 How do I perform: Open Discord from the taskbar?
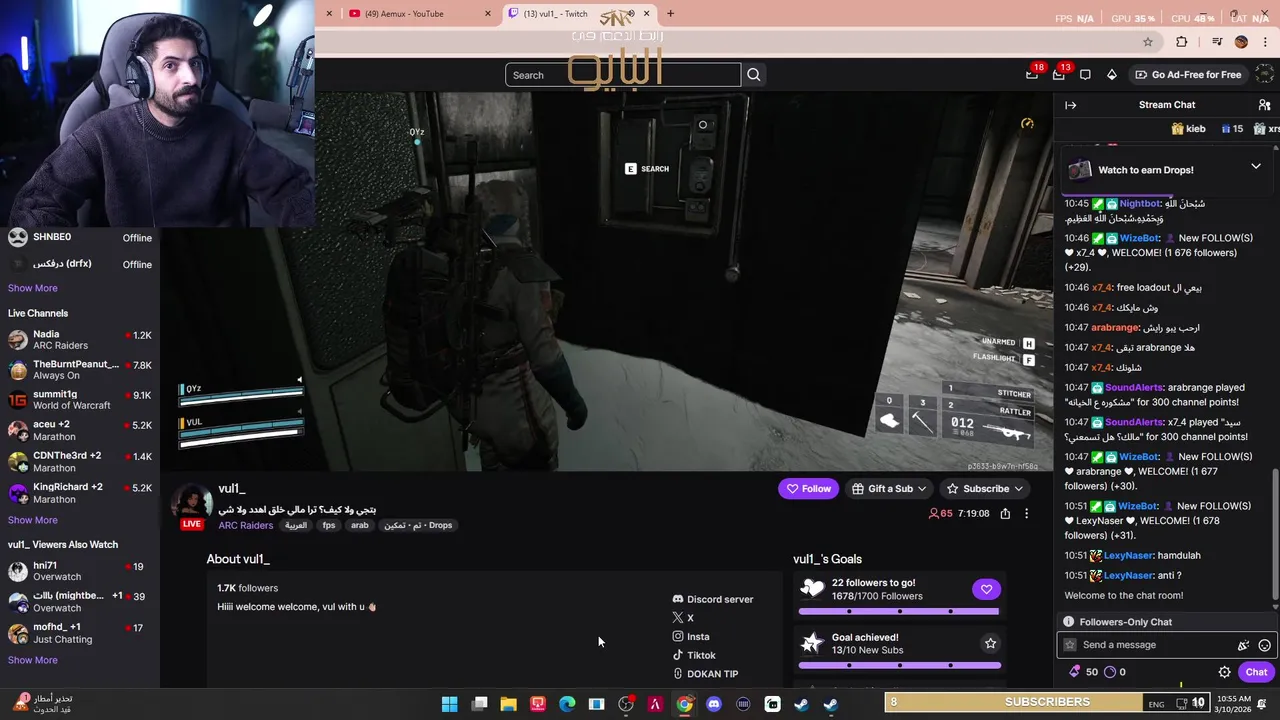tap(713, 704)
